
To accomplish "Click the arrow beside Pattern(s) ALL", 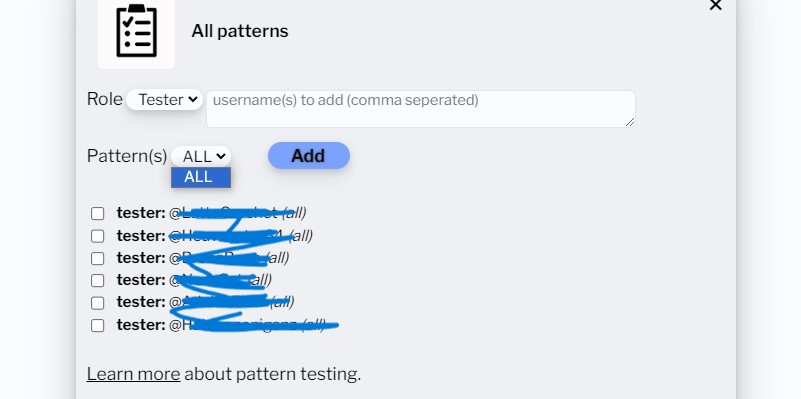I will tap(221, 156).
